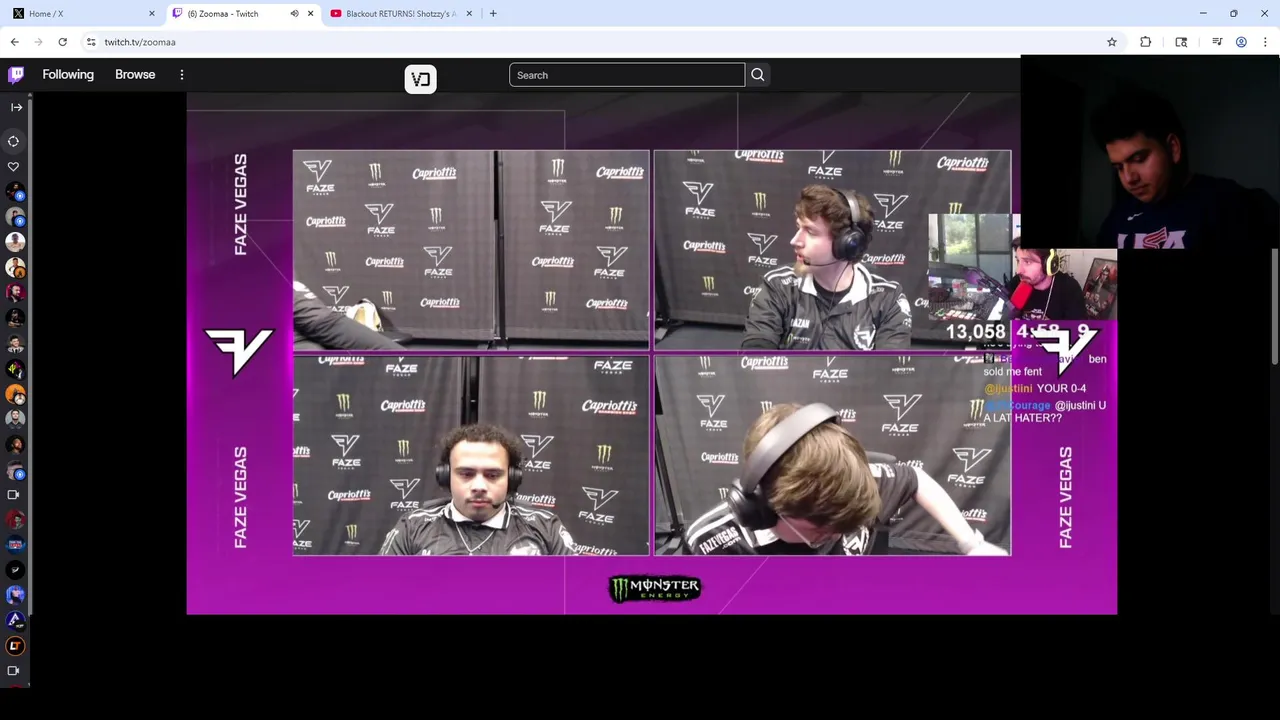The width and height of the screenshot is (1280, 720).
Task: Open the media controls music-note icon
Action: pyautogui.click(x=1217, y=42)
